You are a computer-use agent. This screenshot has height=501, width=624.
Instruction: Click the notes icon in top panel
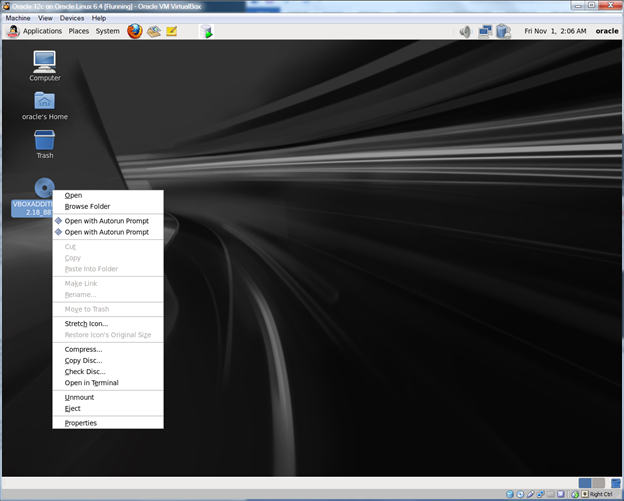[172, 31]
